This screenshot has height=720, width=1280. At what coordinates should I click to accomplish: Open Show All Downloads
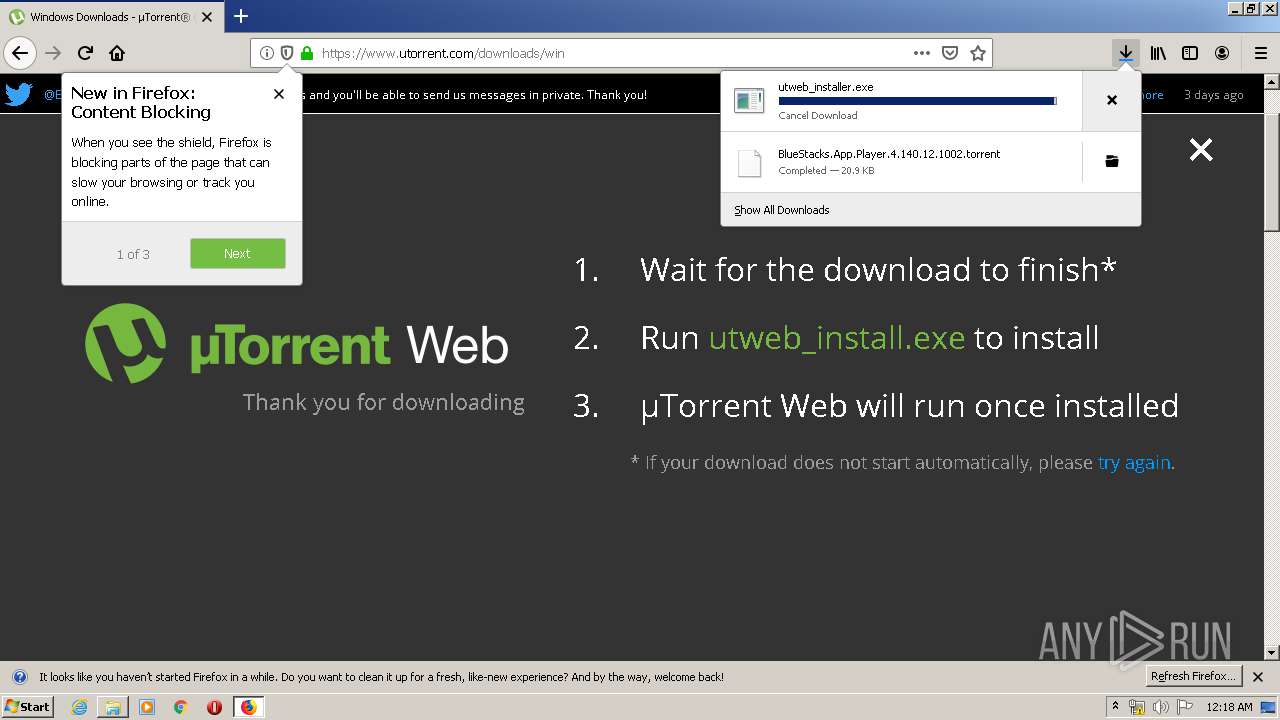tap(782, 210)
